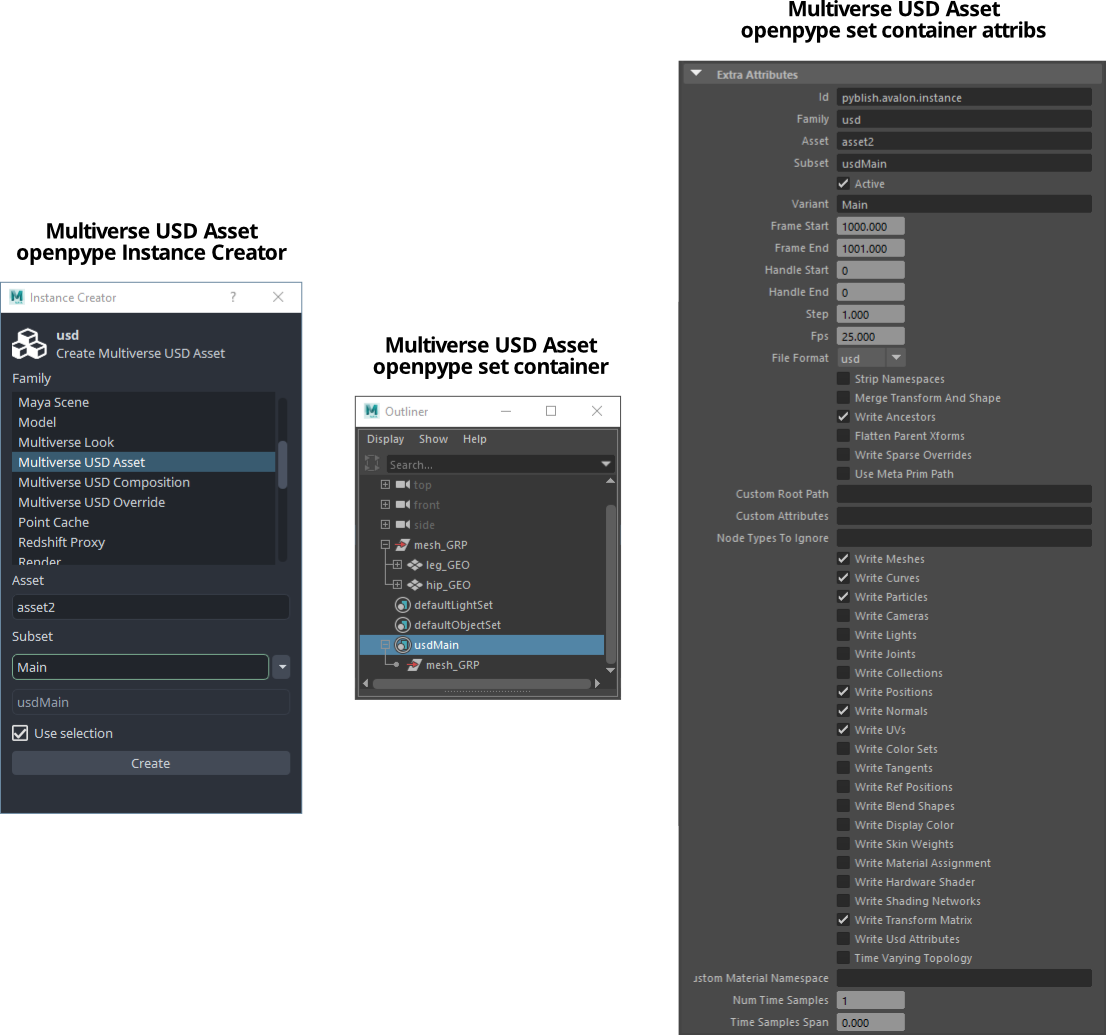This screenshot has width=1106, height=1035.
Task: Click the Num Time Samples field
Action: 870,1000
